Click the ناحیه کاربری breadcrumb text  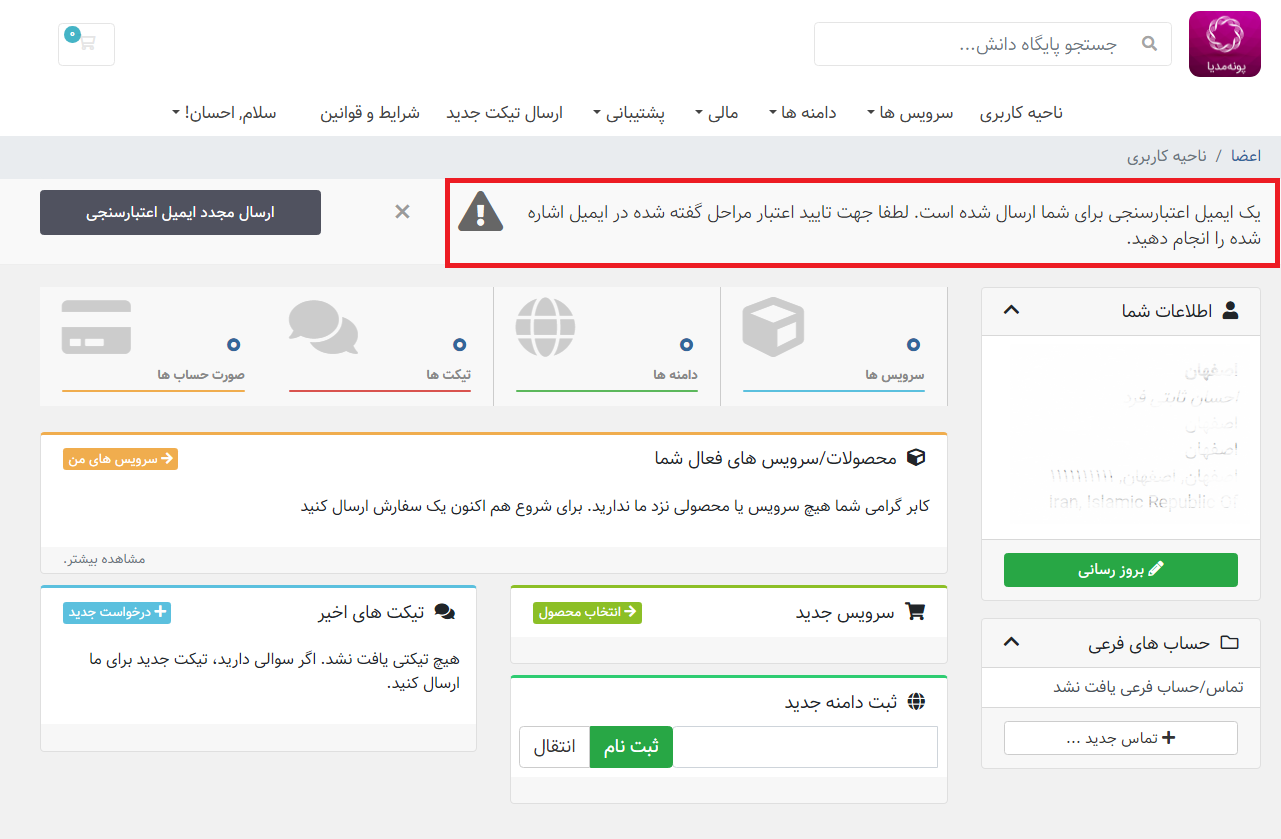click(x=1167, y=156)
